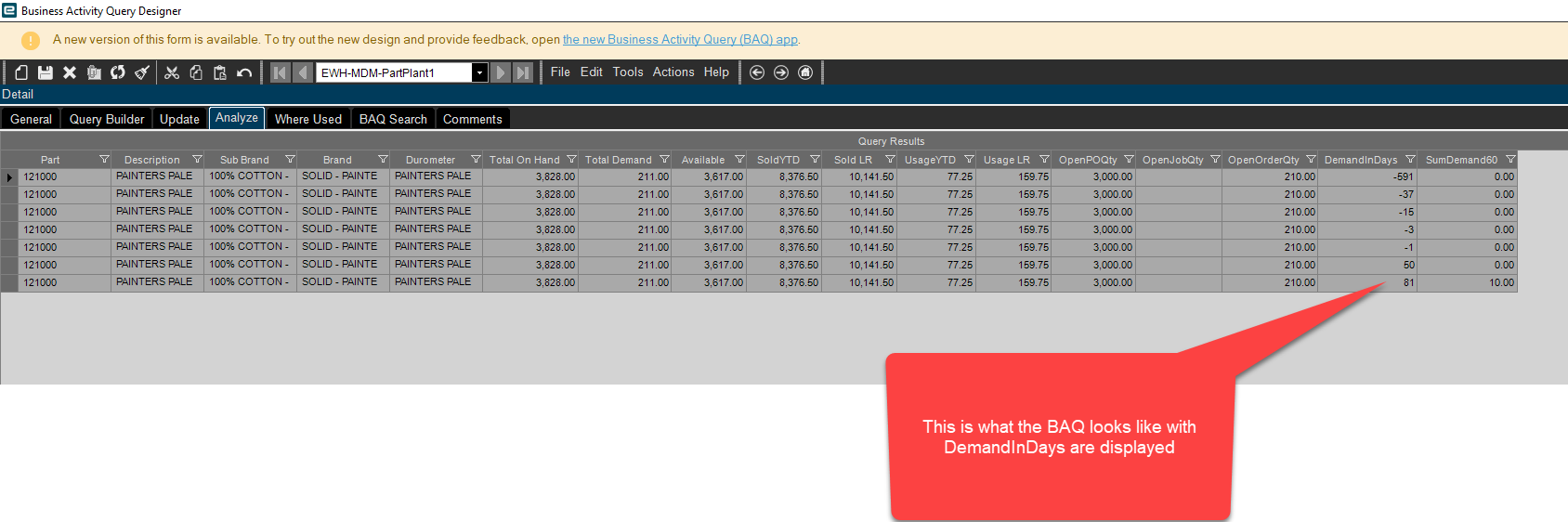Image resolution: width=1568 pixels, height=522 pixels.
Task: Open the OpenJobQty column filter
Action: coord(1215,160)
